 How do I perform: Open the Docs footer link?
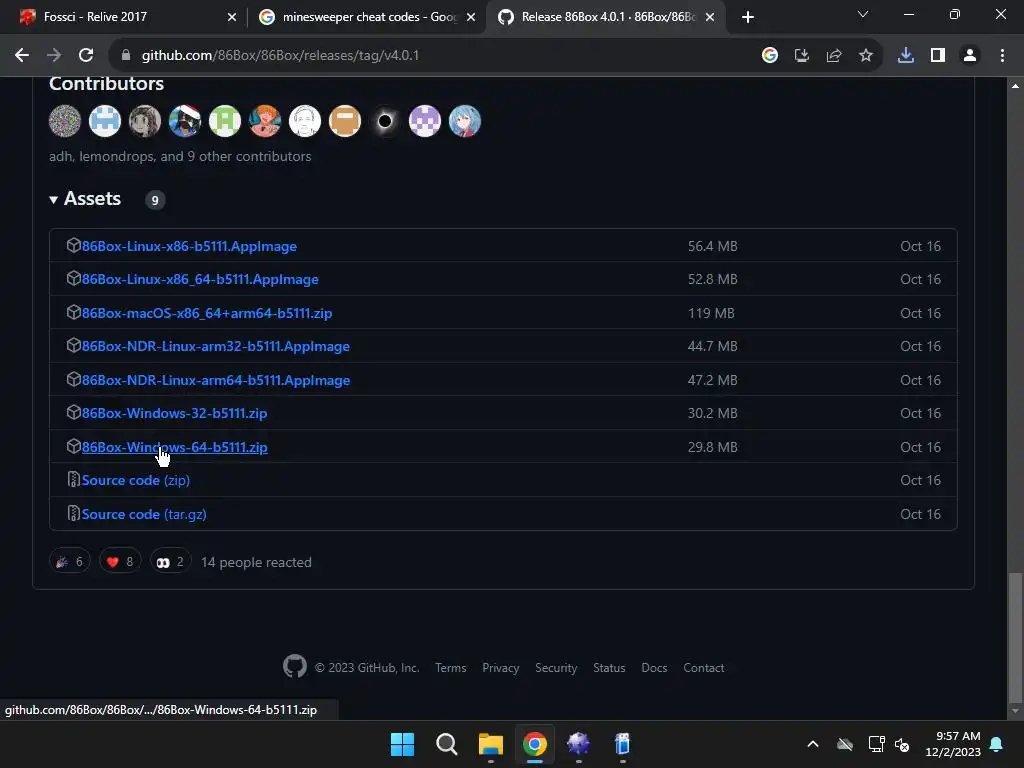(654, 667)
